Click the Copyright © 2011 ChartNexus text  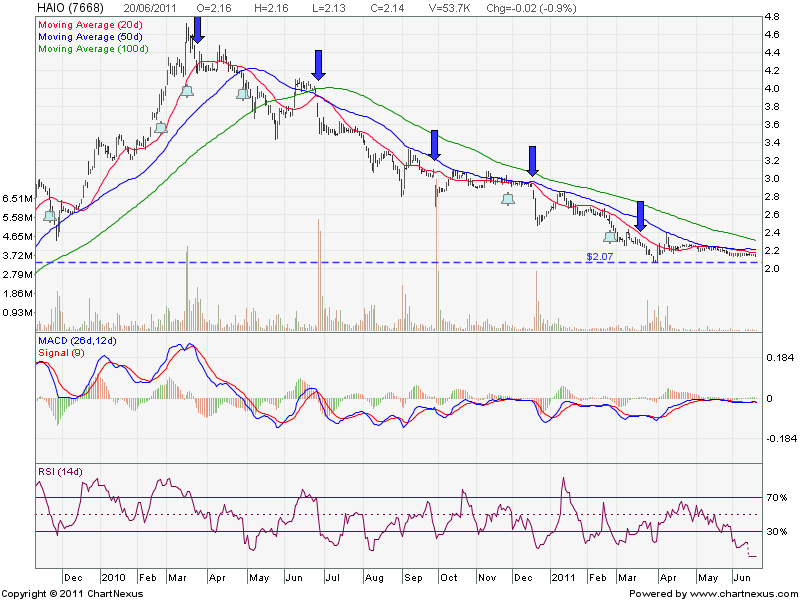pos(72,594)
